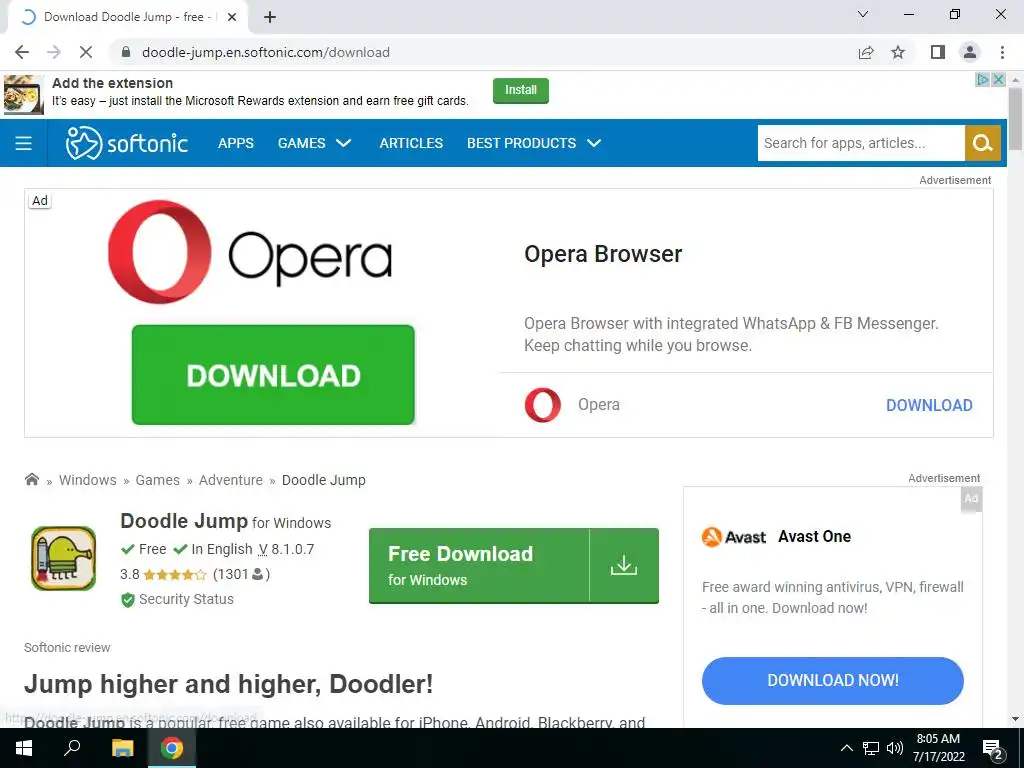
Task: Open the Chrome profile avatar
Action: click(x=970, y=52)
